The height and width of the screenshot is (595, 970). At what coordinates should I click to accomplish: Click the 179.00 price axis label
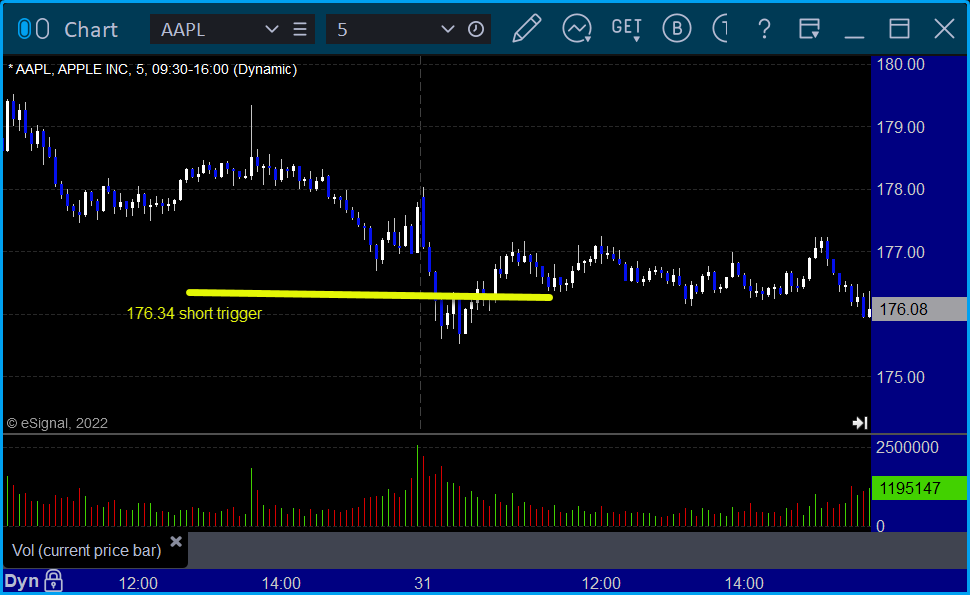pos(901,127)
